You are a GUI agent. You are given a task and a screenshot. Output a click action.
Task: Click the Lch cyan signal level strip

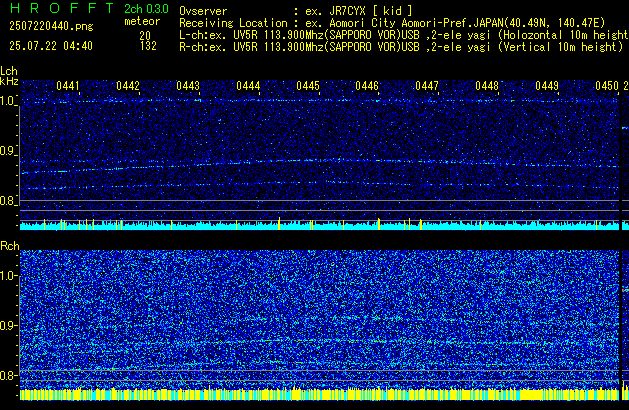point(319,225)
